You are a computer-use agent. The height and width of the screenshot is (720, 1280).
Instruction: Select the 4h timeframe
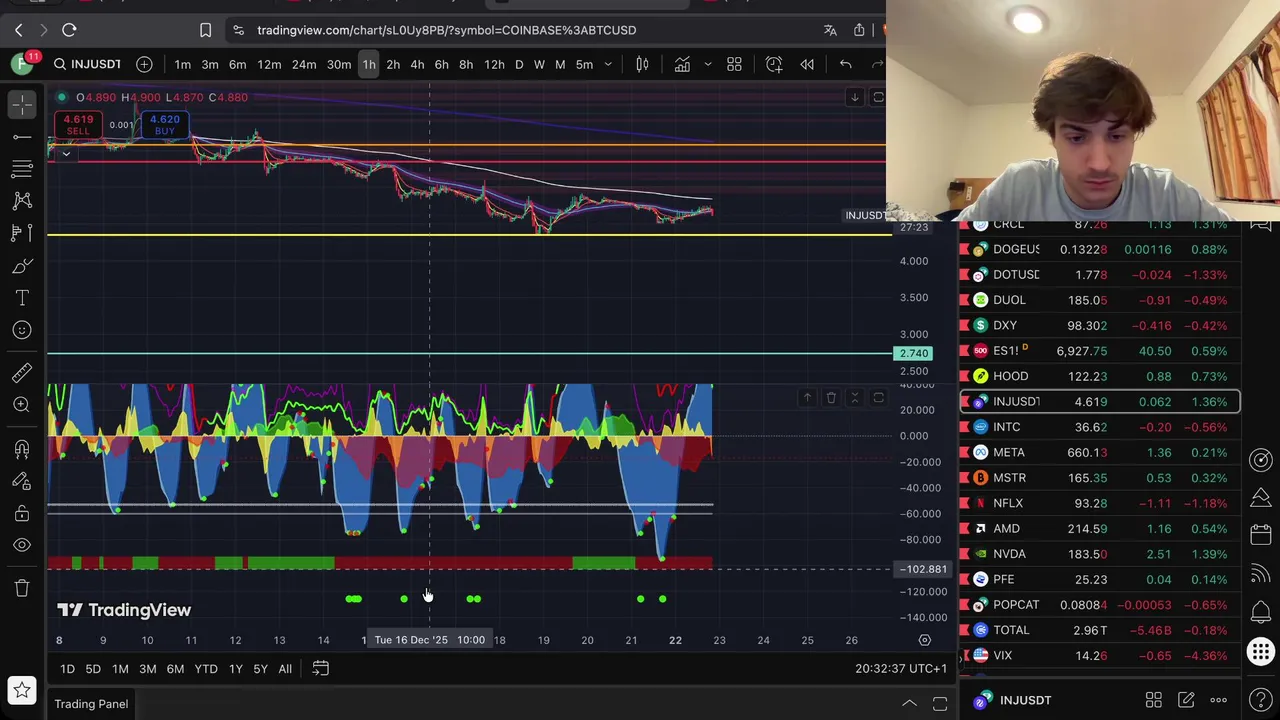click(417, 64)
